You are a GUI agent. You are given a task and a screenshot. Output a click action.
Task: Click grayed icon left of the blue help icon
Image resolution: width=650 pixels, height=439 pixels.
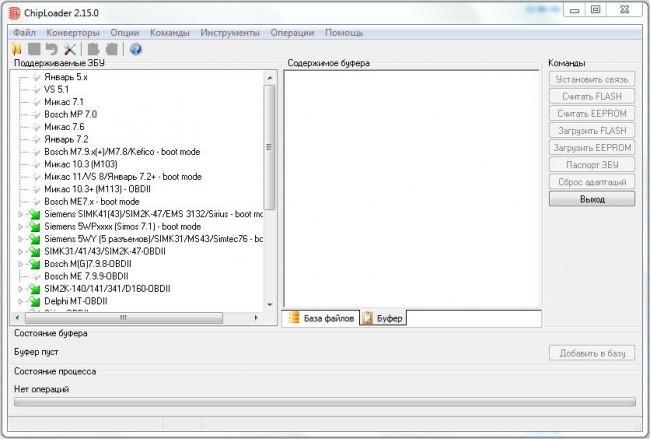112,49
